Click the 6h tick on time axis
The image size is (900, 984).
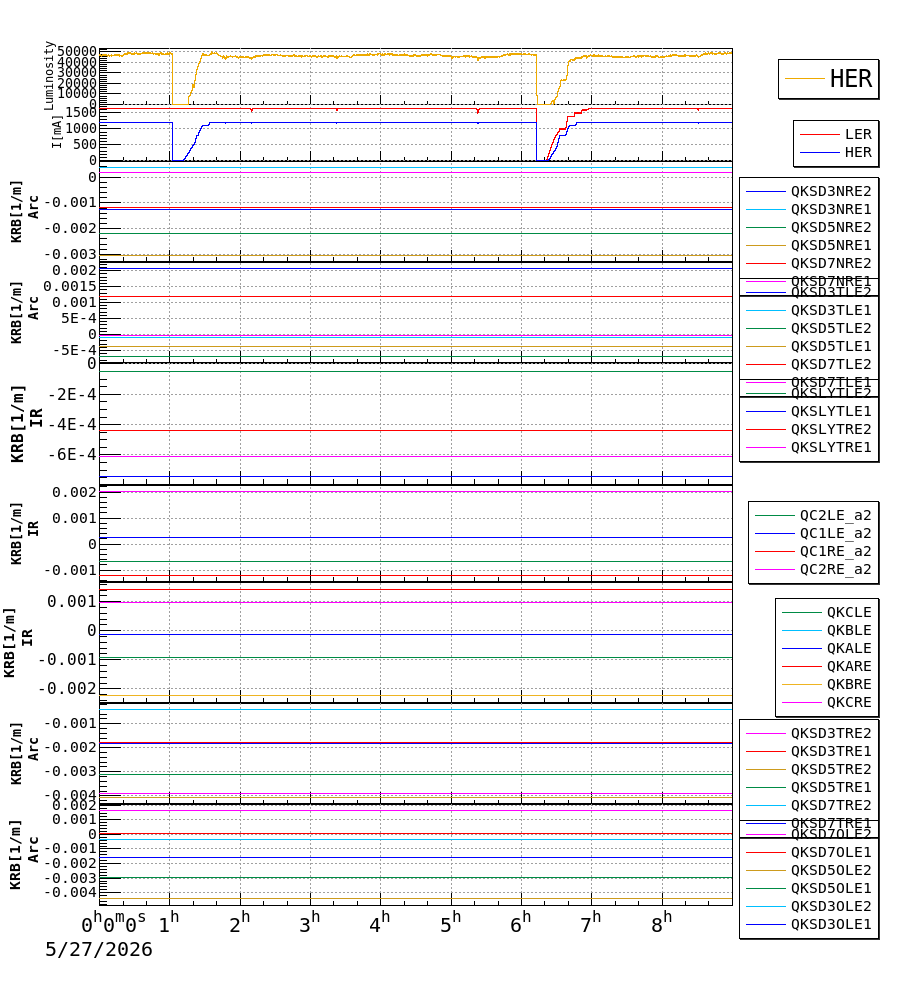click(x=520, y=922)
